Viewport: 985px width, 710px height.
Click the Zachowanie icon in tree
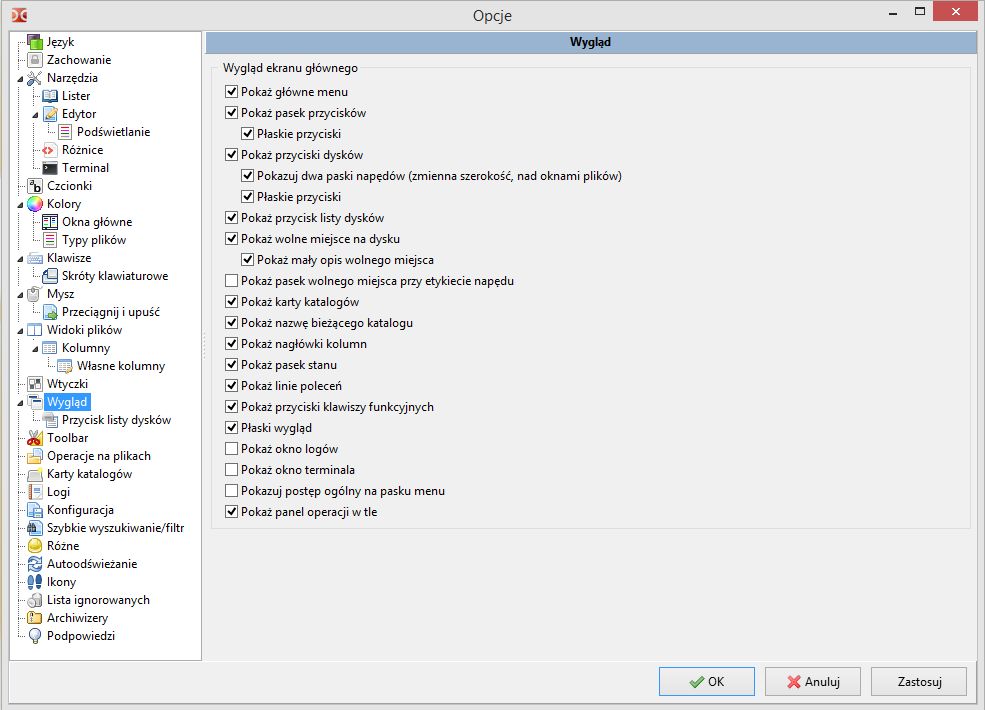pos(35,60)
